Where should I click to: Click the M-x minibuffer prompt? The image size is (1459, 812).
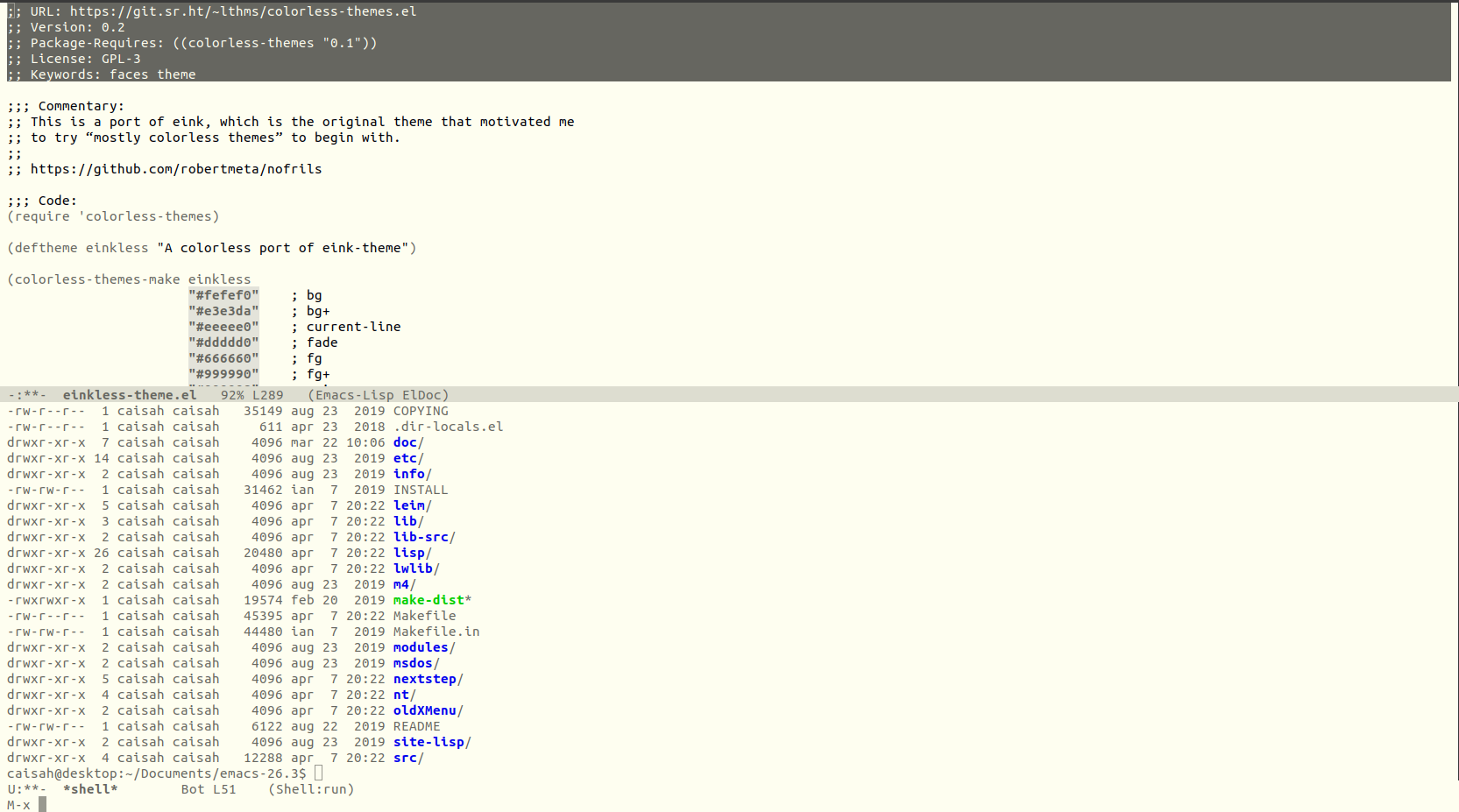pos(18,805)
